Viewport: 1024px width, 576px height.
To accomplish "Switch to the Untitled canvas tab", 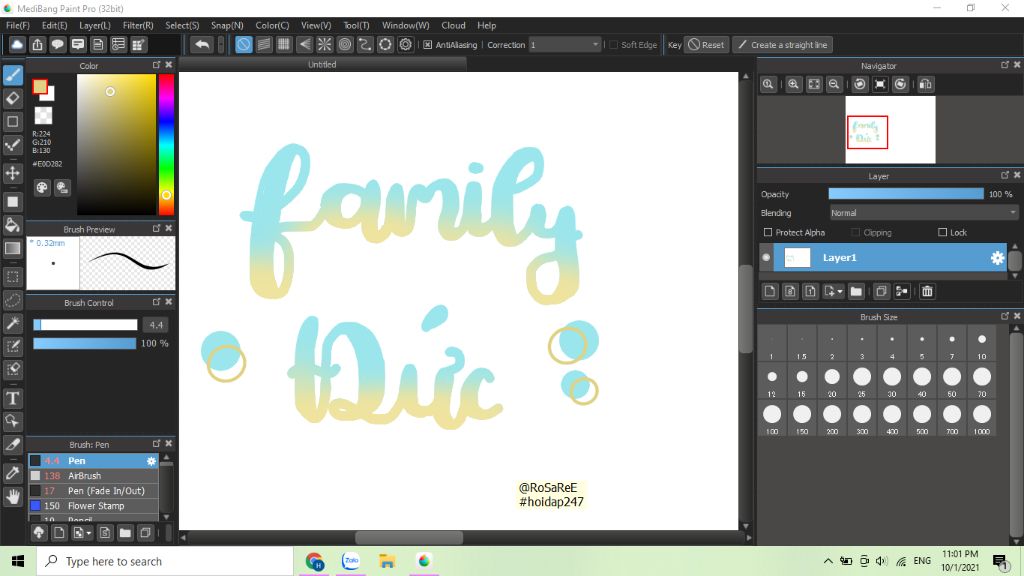I will tap(322, 65).
